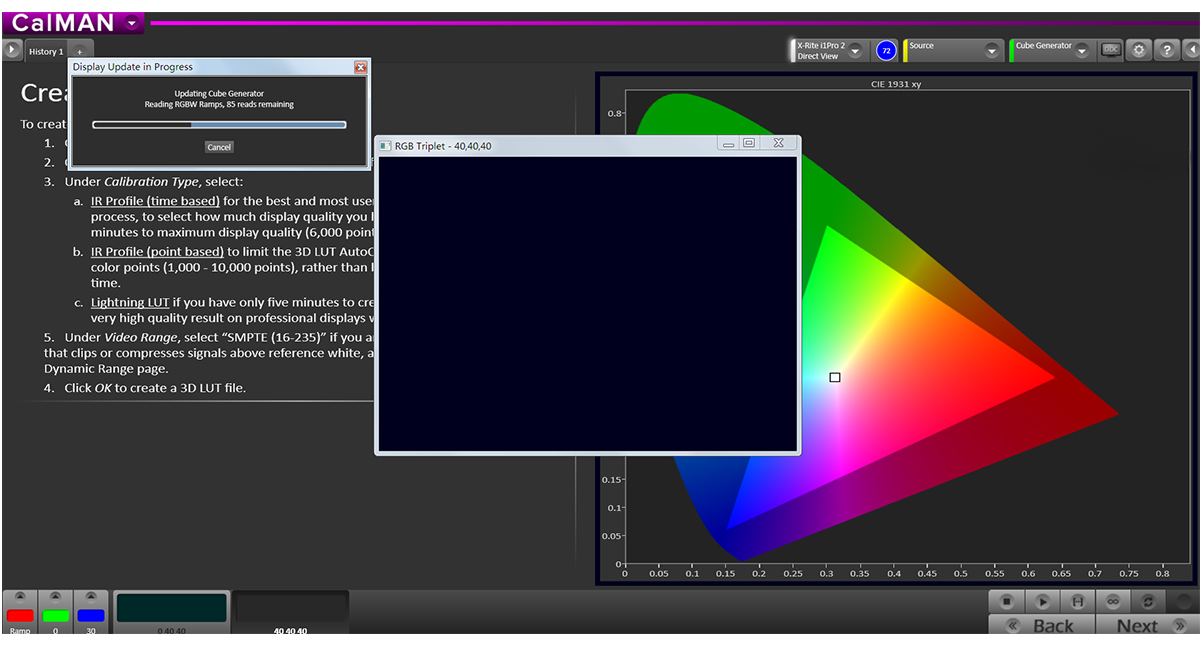The width and height of the screenshot is (1201, 645).
Task: Select the 0 40 40 pattern thumbnail
Action: pos(172,612)
